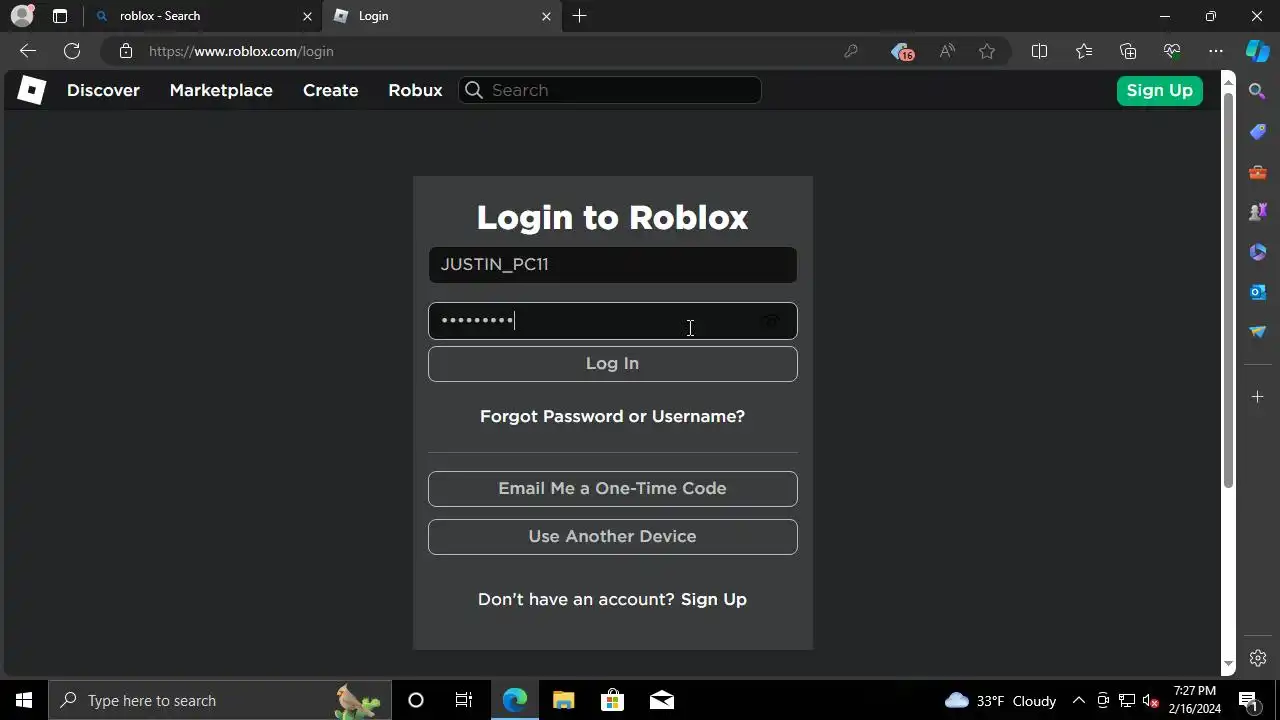Open sidebar Tools briefcase icon

point(1258,172)
